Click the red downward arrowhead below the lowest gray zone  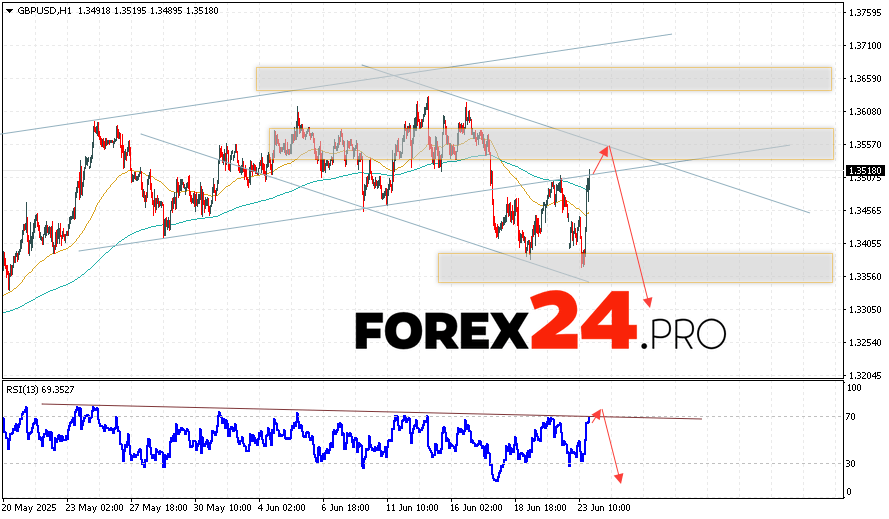[648, 301]
